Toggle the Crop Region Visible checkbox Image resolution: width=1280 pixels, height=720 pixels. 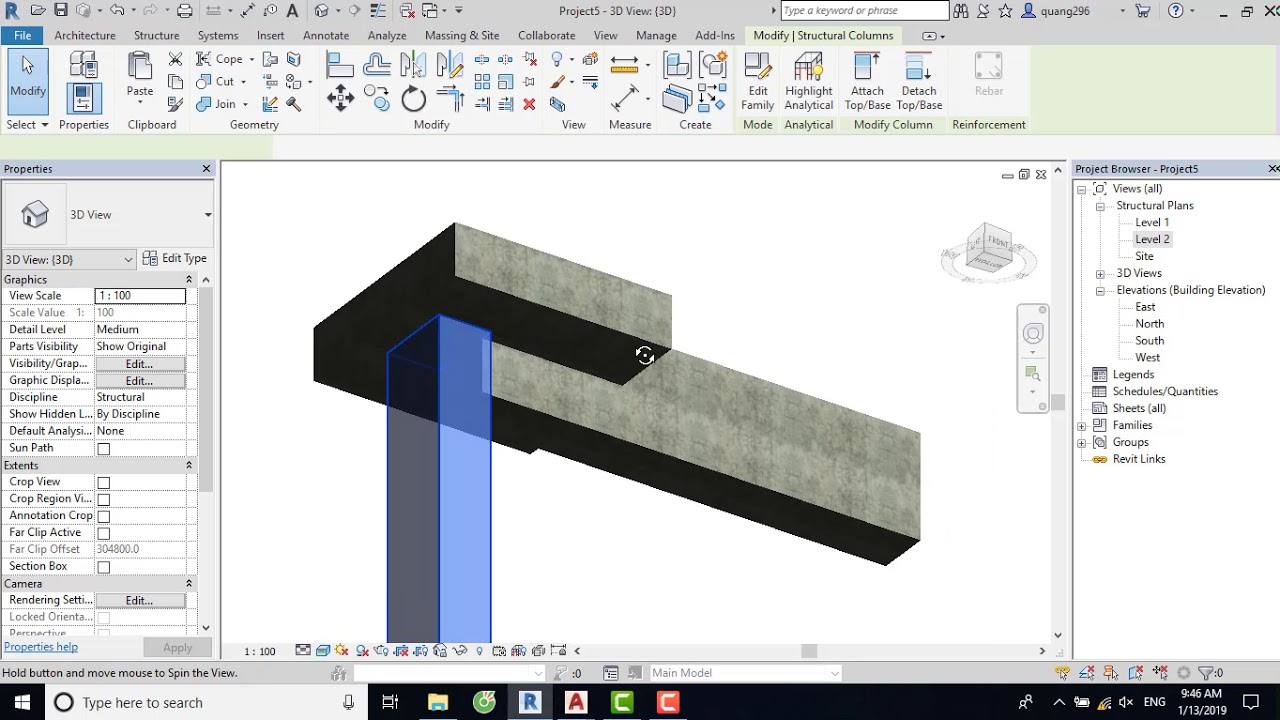click(x=103, y=500)
